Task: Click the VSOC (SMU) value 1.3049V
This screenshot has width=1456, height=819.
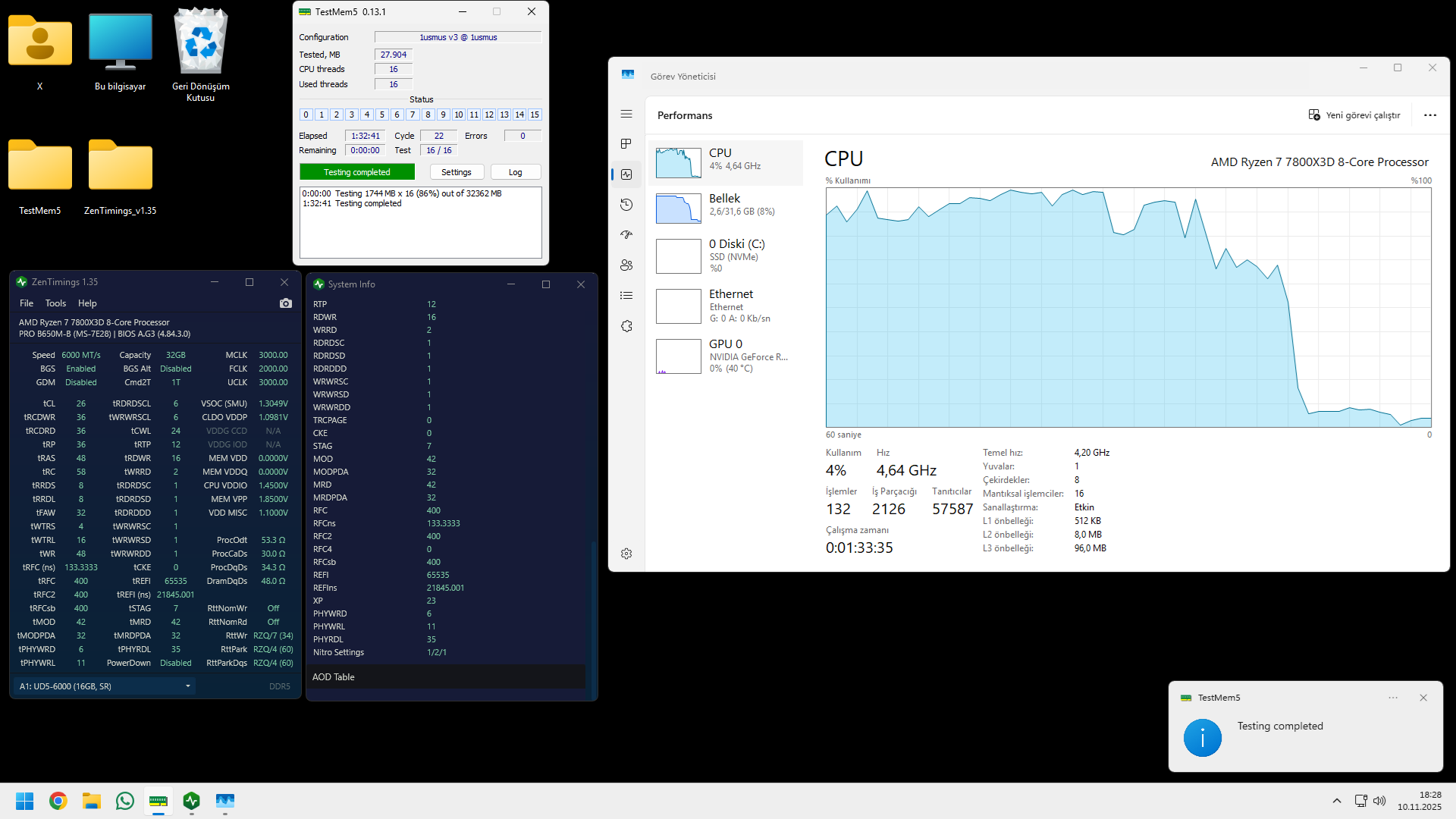Action: coord(273,403)
